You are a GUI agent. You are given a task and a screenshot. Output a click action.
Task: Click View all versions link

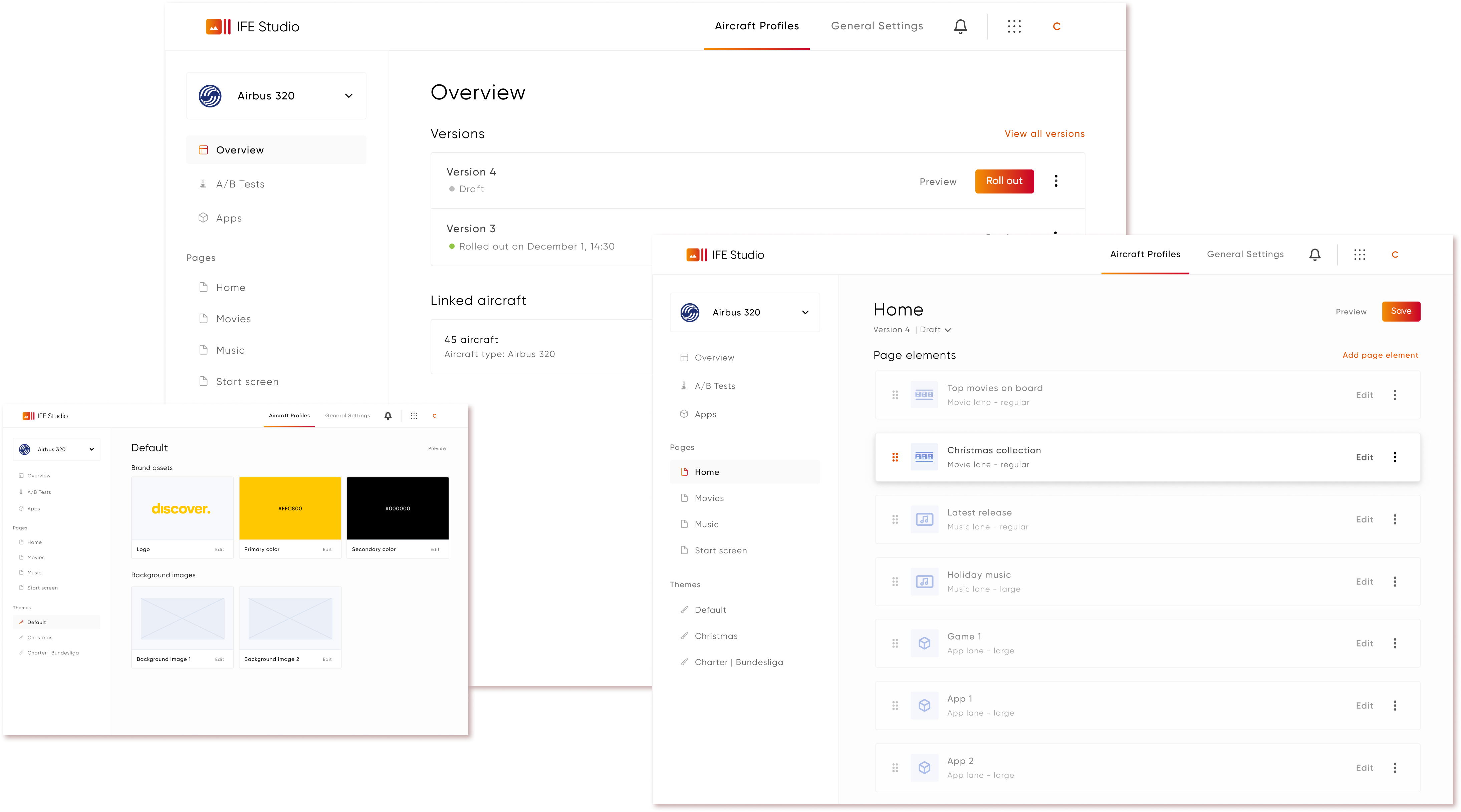(1044, 134)
